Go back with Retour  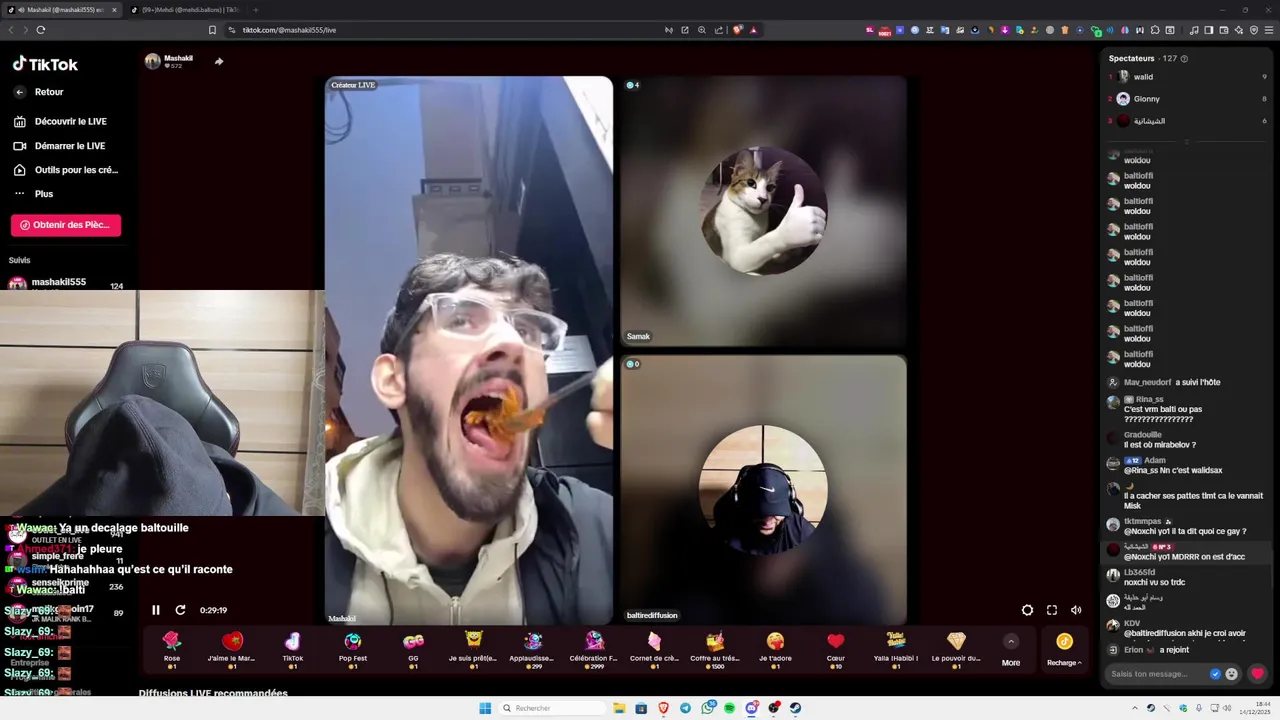point(39,92)
